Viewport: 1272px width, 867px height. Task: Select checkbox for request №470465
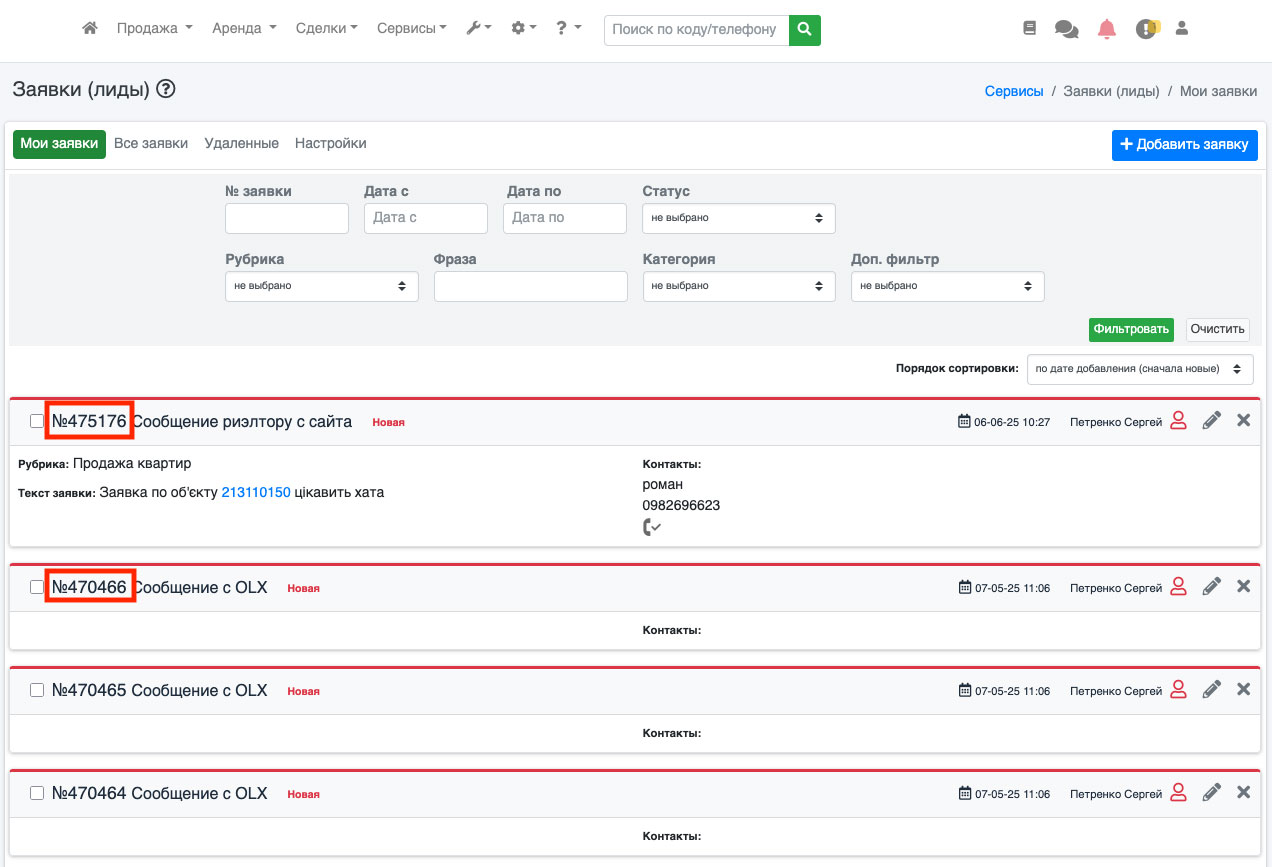coord(37,690)
